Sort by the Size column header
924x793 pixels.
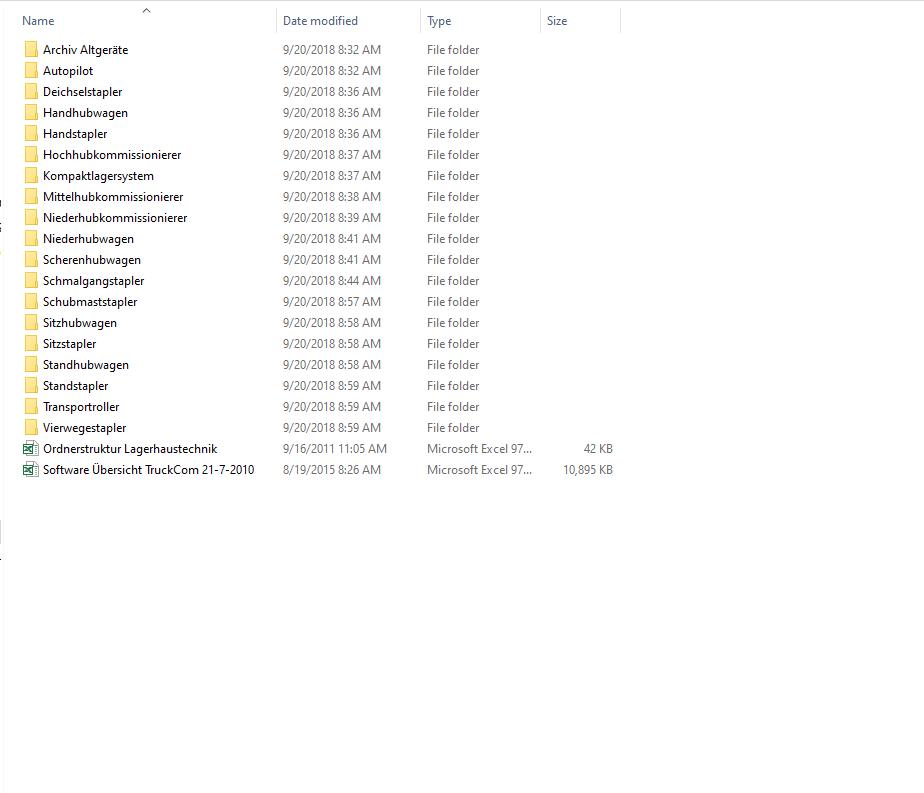(557, 21)
